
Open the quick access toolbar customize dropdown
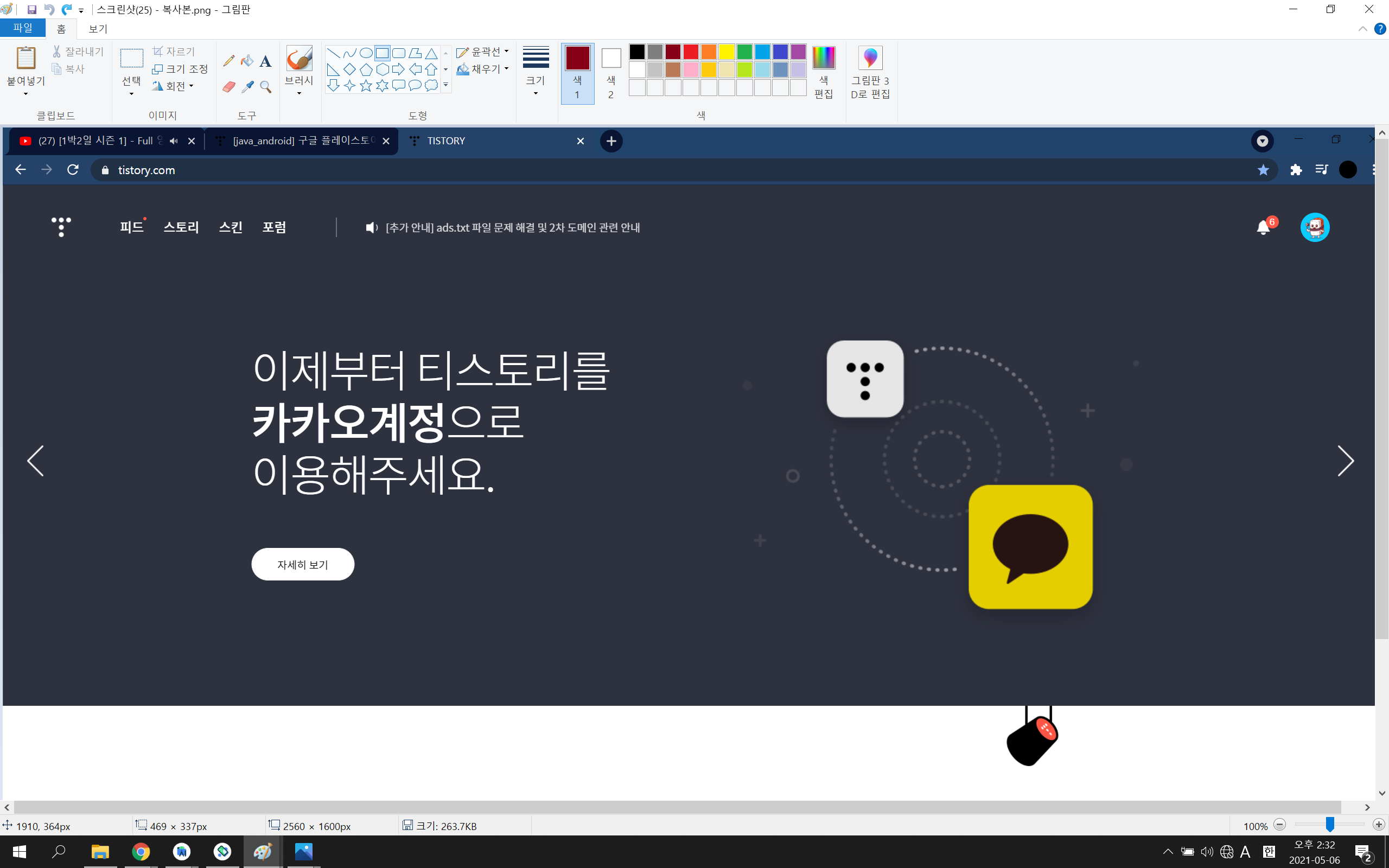tap(81, 10)
